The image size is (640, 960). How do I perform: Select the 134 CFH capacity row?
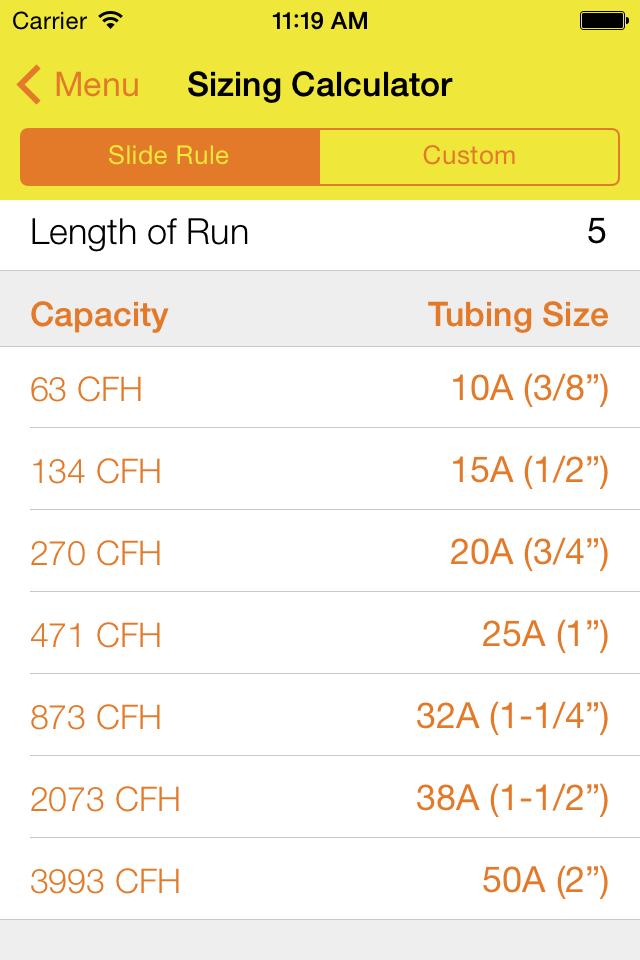coord(320,470)
